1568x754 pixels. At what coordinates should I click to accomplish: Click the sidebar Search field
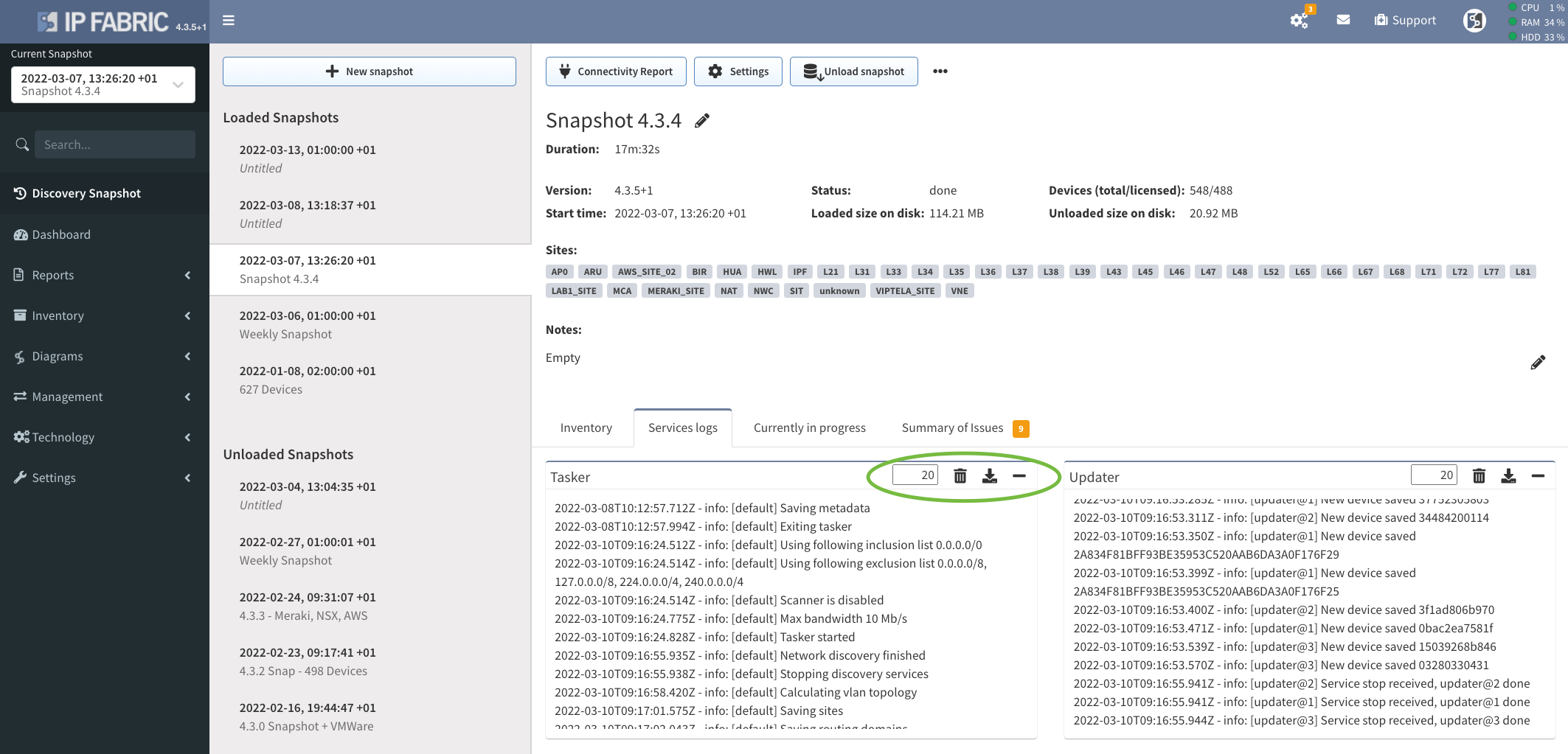115,144
